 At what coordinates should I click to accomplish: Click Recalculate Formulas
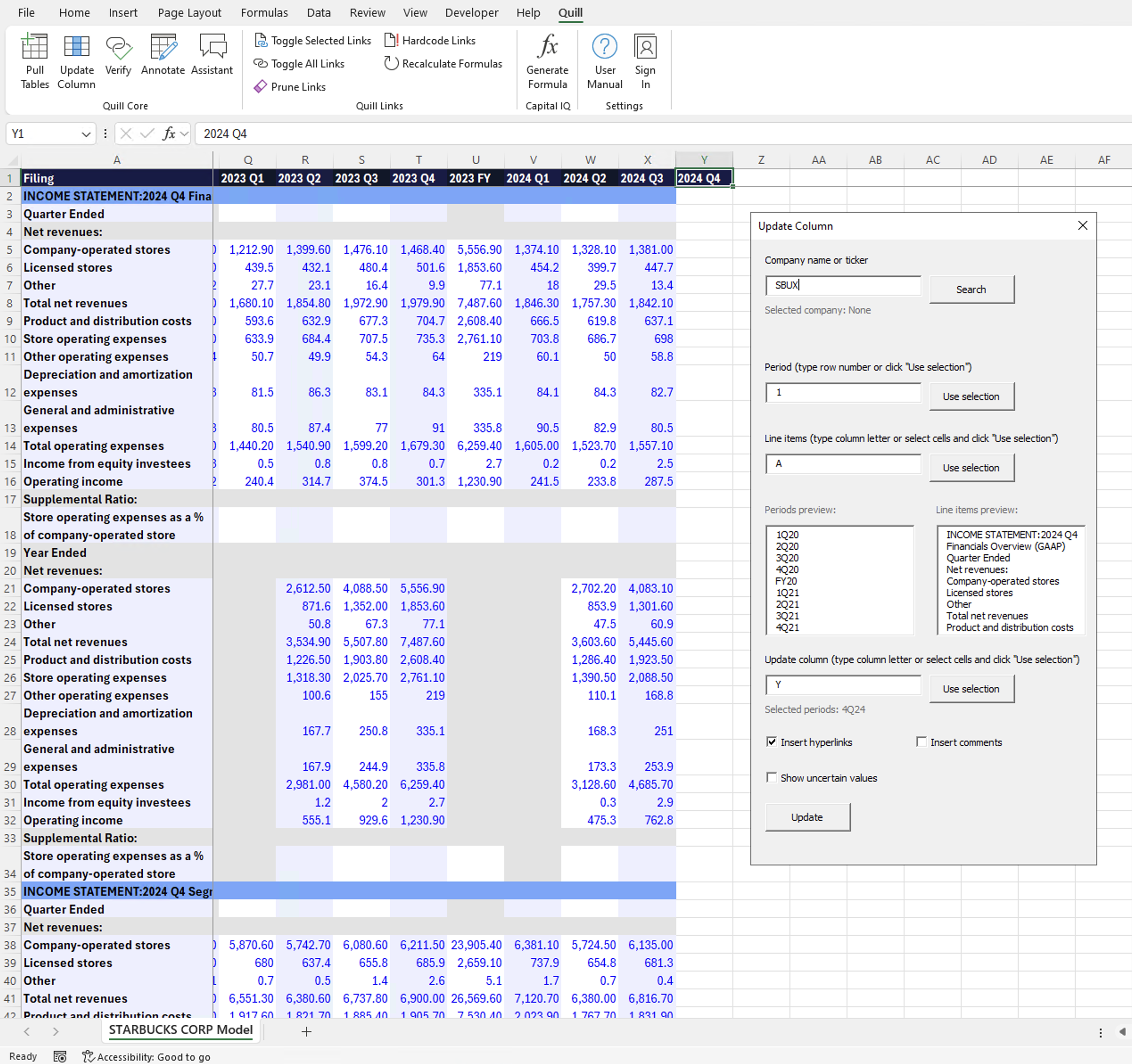coord(443,64)
